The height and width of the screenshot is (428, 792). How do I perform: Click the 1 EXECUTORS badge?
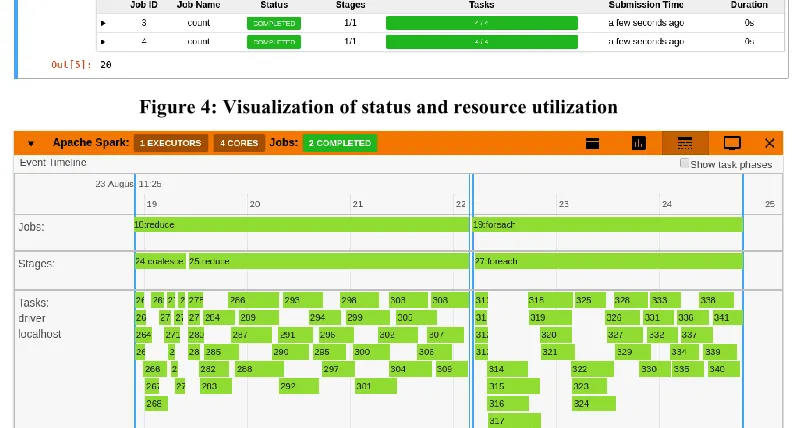[171, 143]
